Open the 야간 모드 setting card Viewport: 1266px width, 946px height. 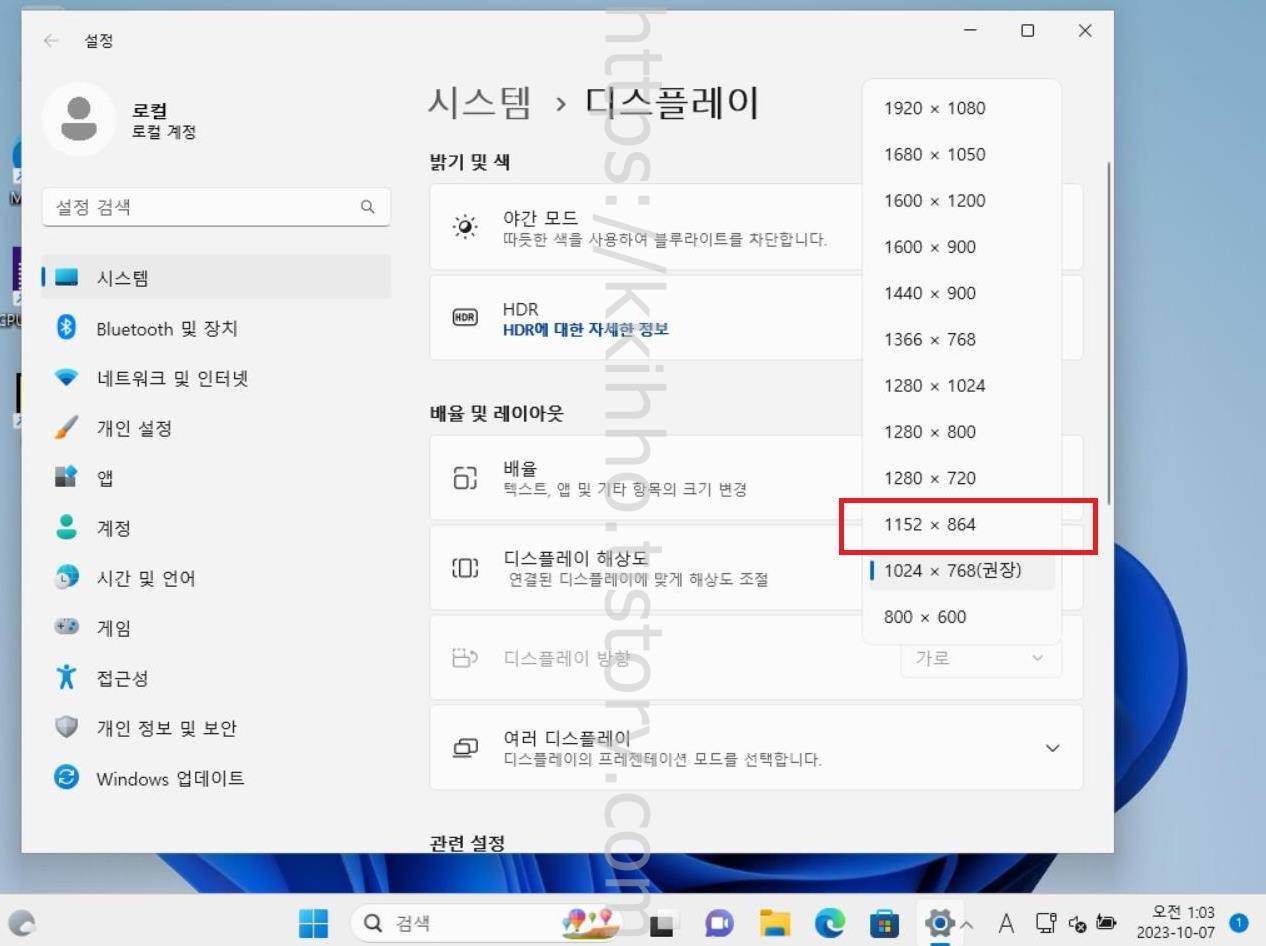click(x=646, y=227)
